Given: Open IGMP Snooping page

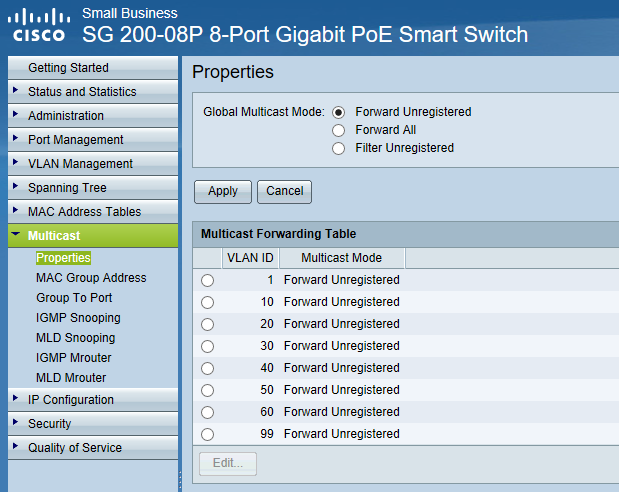Looking at the screenshot, I should tap(78, 318).
